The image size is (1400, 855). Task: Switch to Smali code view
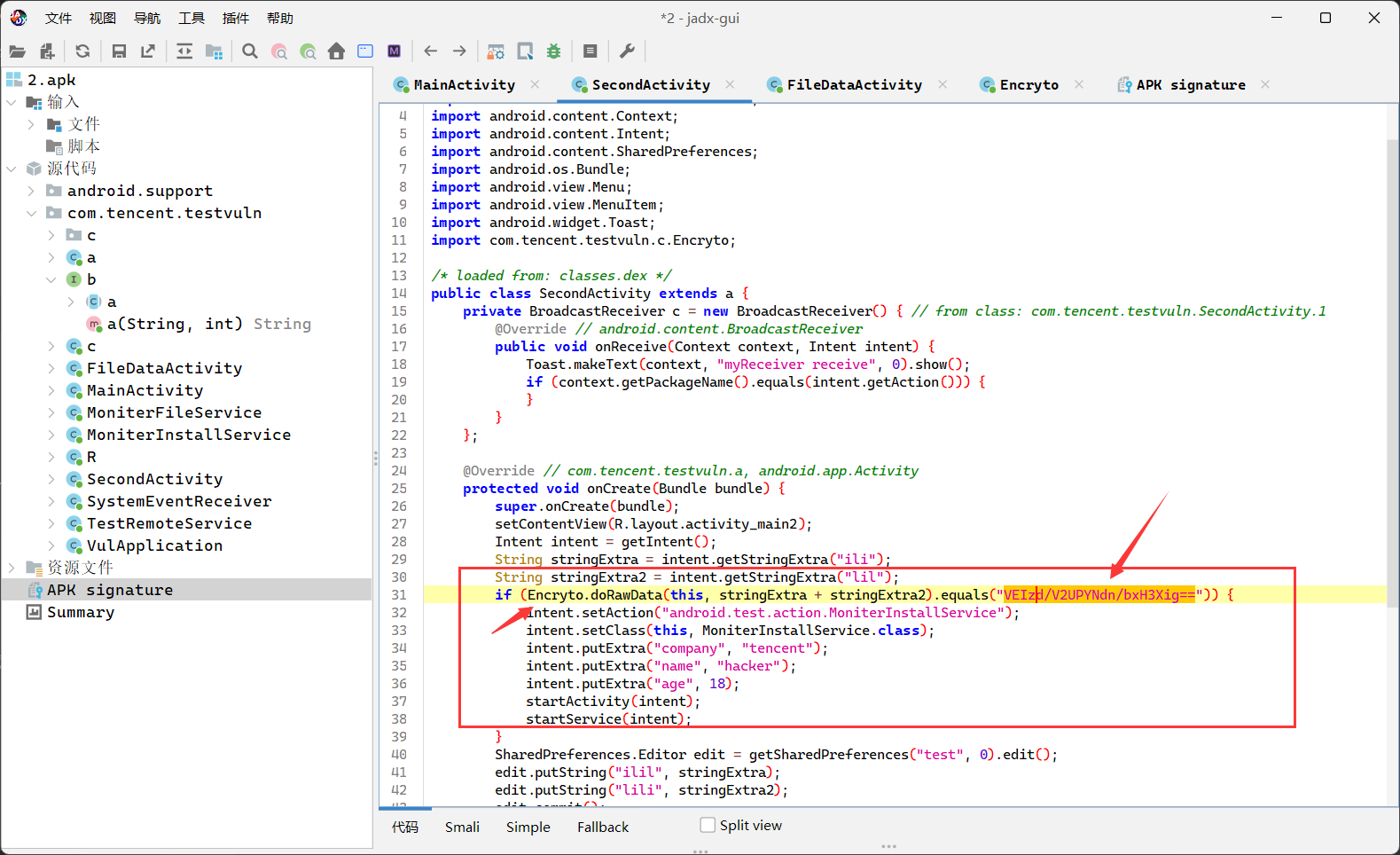[462, 827]
